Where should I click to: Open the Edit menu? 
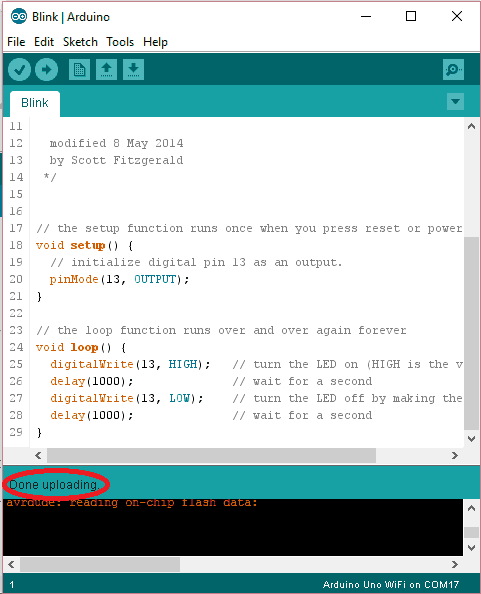[x=44, y=42]
